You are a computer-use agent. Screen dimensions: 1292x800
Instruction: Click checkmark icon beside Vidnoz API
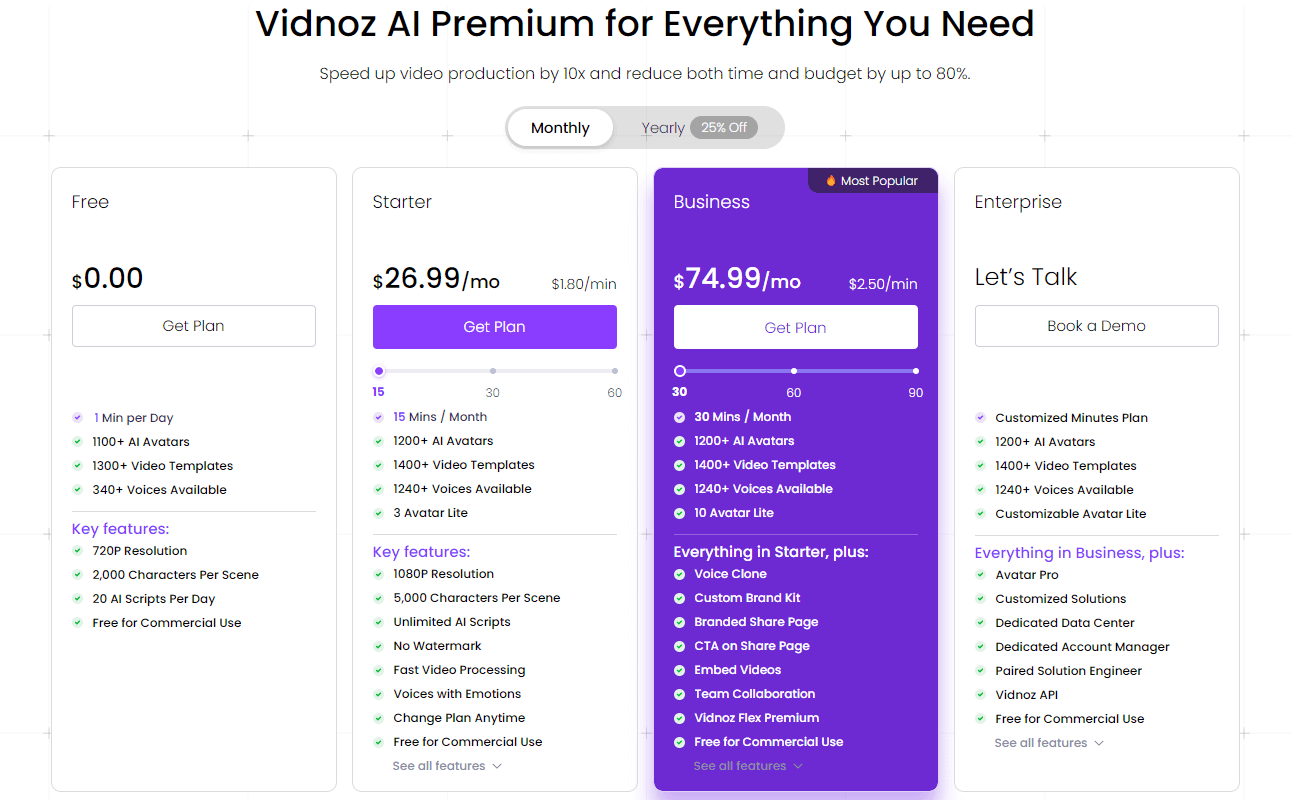tap(981, 695)
